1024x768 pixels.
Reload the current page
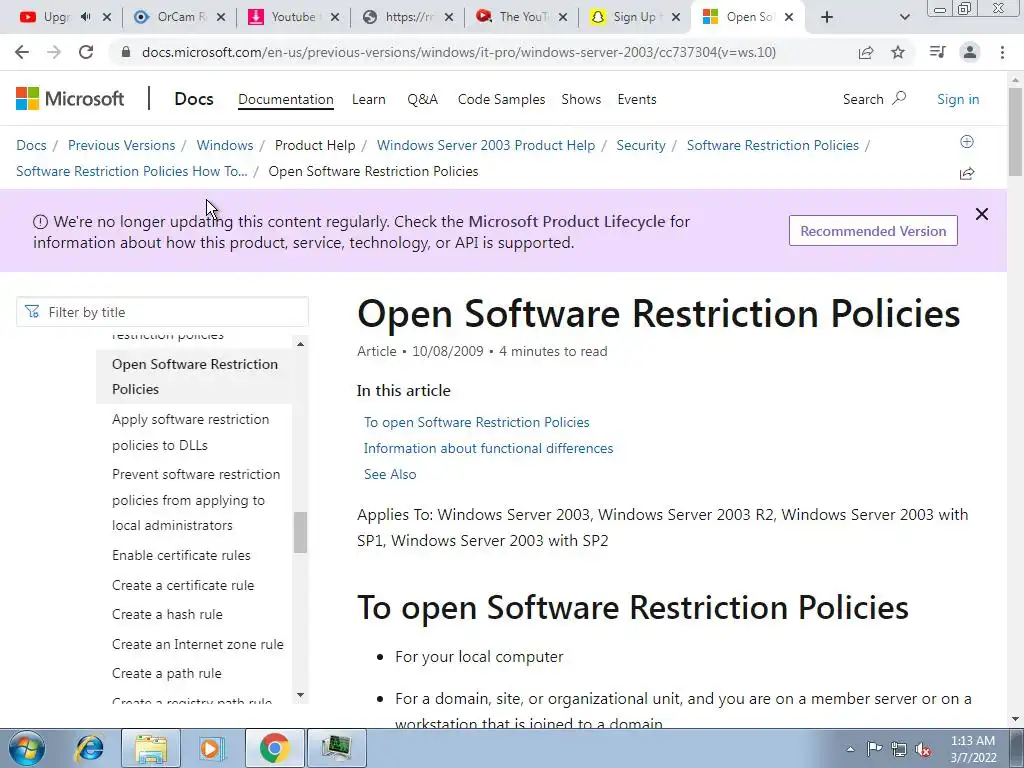[x=86, y=52]
